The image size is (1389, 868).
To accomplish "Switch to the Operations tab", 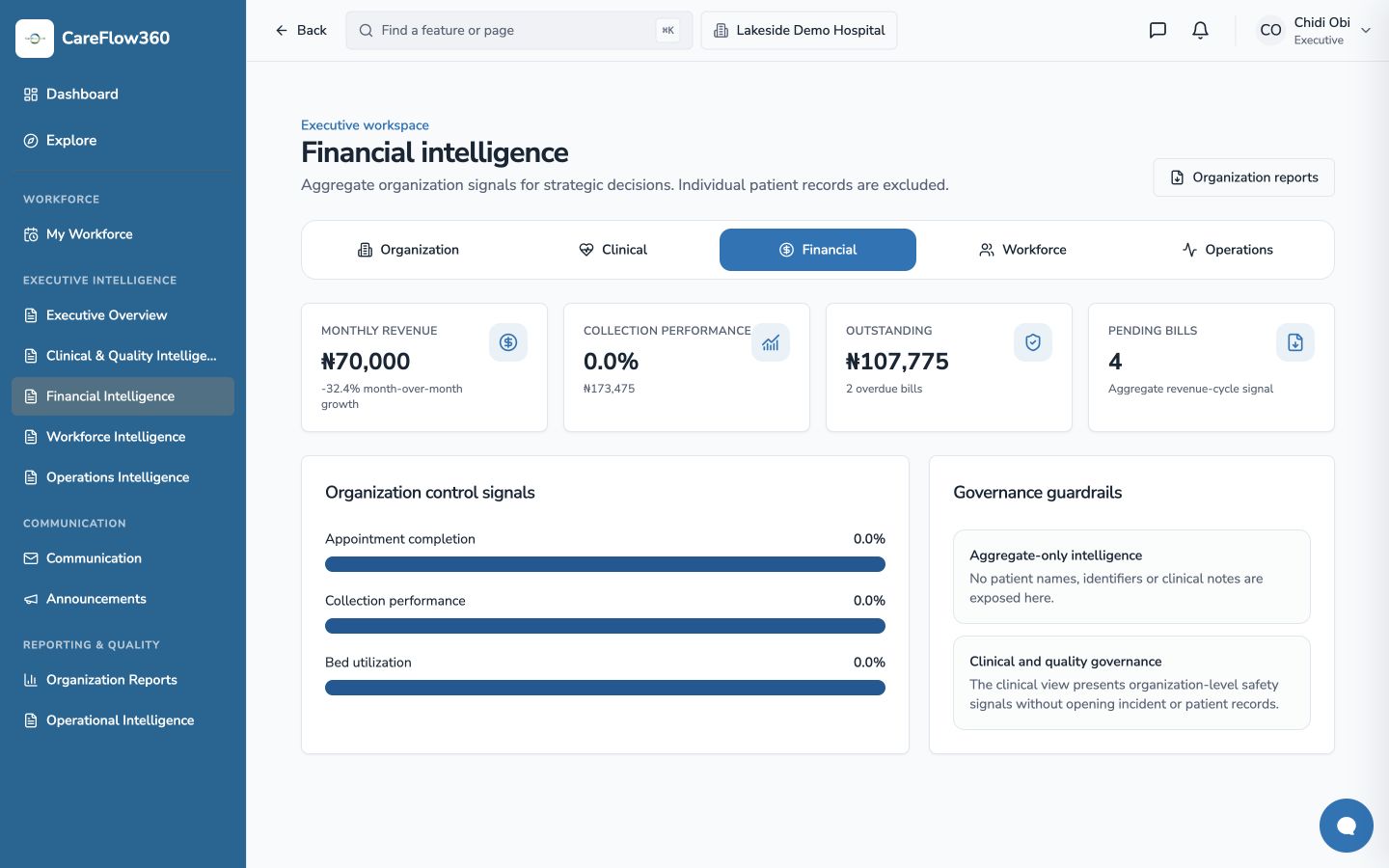I will (1227, 250).
